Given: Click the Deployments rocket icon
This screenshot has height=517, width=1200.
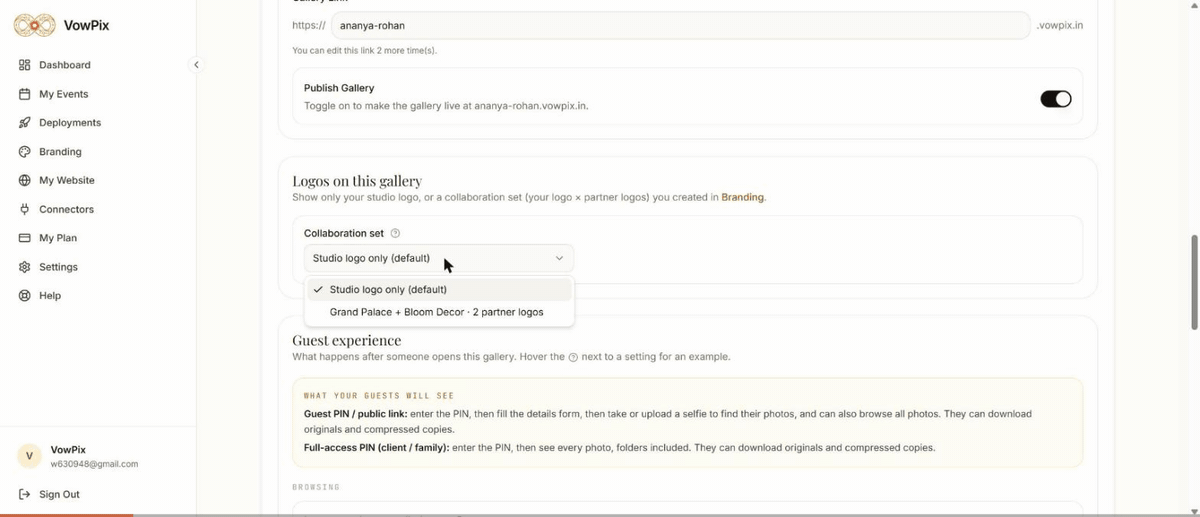Looking at the screenshot, I should (25, 123).
